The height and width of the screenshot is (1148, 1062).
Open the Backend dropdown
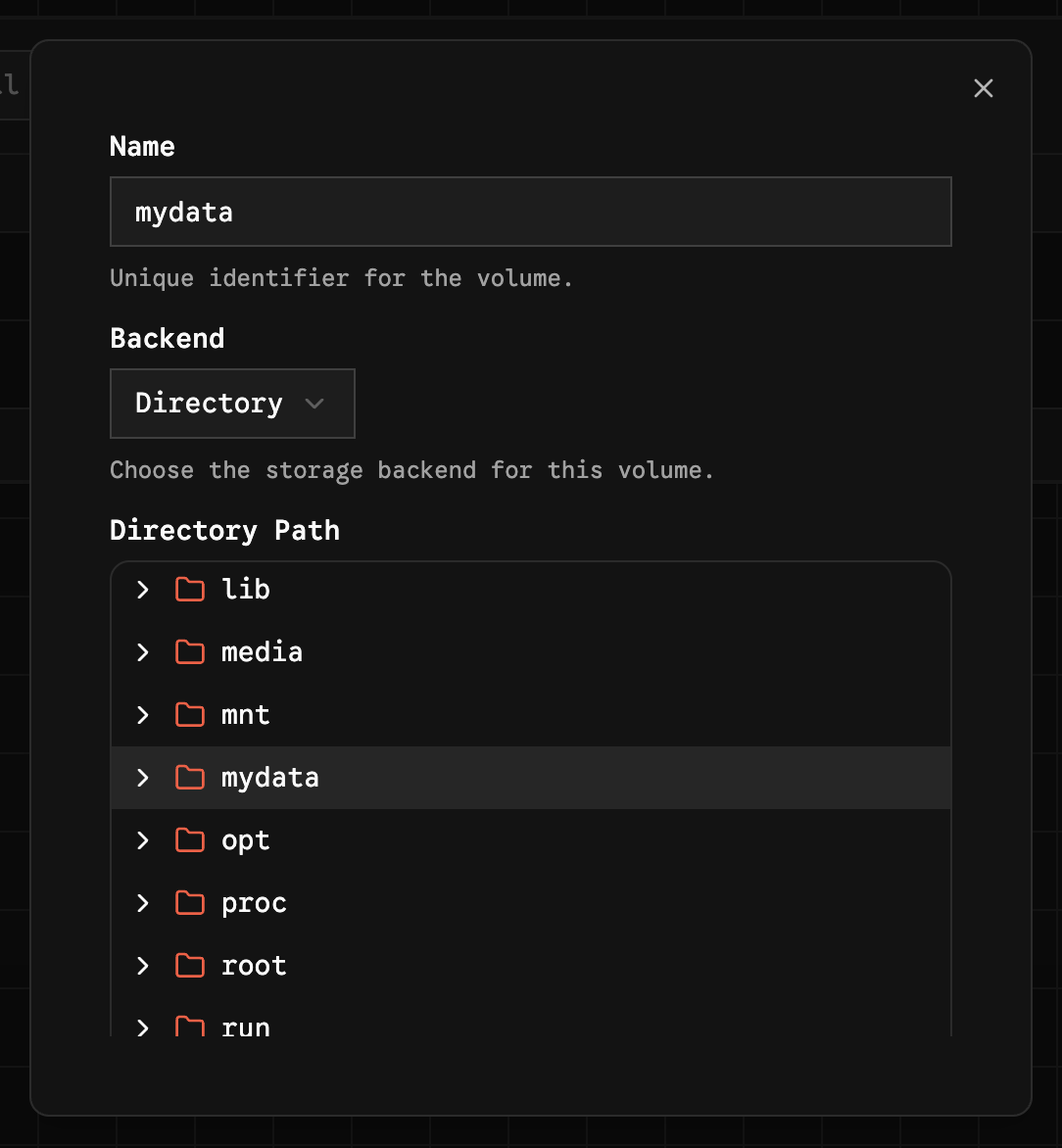232,403
